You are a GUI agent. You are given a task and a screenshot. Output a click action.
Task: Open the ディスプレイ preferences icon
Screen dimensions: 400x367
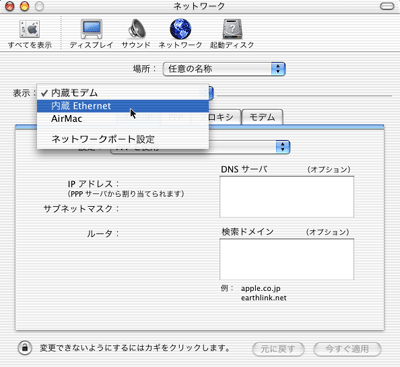pyautogui.click(x=91, y=34)
